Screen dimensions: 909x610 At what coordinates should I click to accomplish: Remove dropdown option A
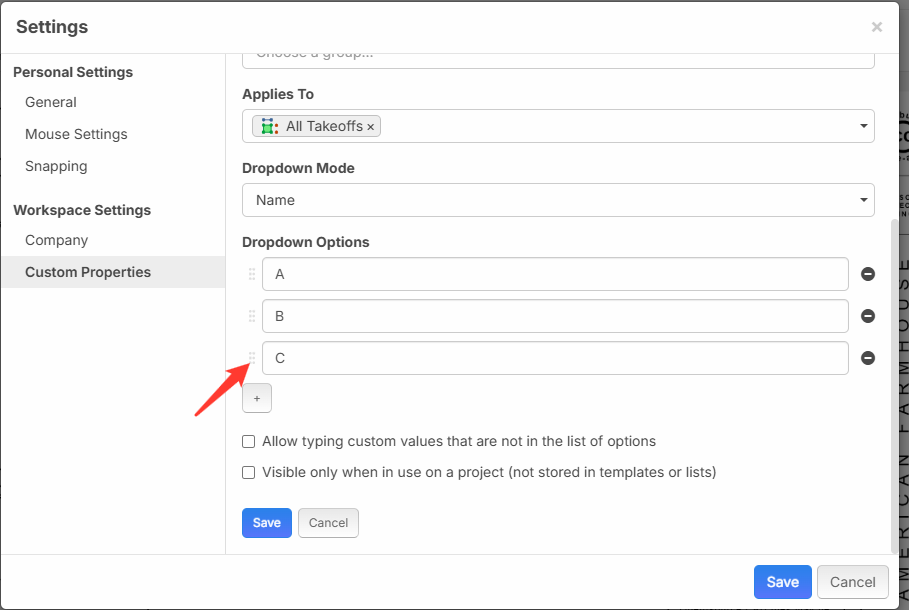pyautogui.click(x=868, y=274)
